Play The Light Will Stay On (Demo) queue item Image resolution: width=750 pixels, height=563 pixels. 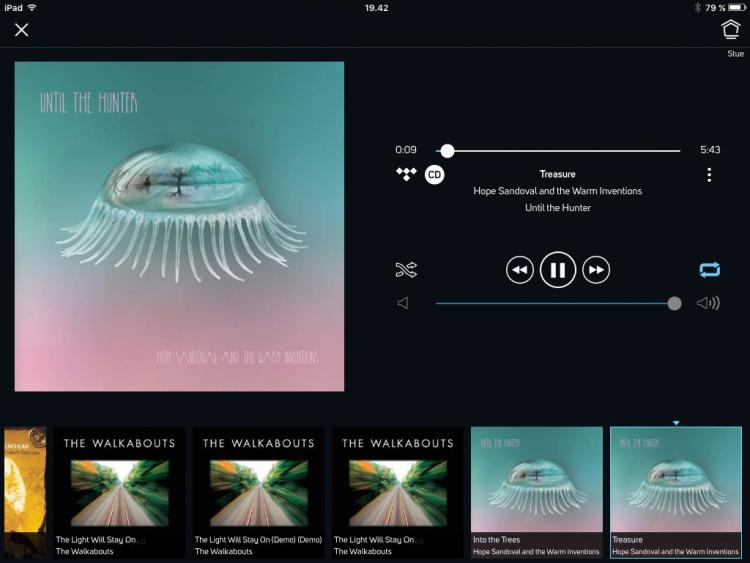point(258,493)
